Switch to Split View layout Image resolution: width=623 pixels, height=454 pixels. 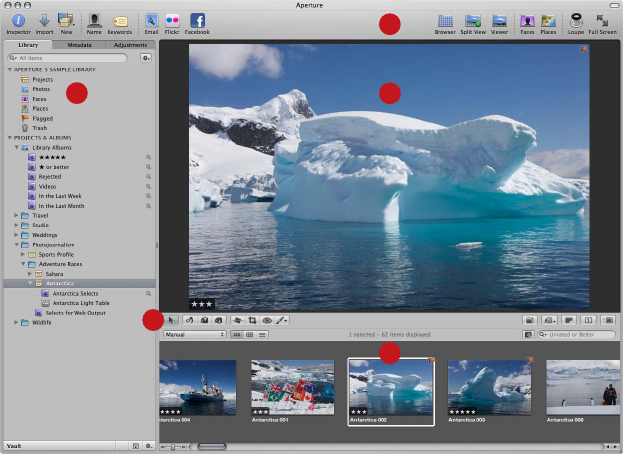[x=473, y=20]
